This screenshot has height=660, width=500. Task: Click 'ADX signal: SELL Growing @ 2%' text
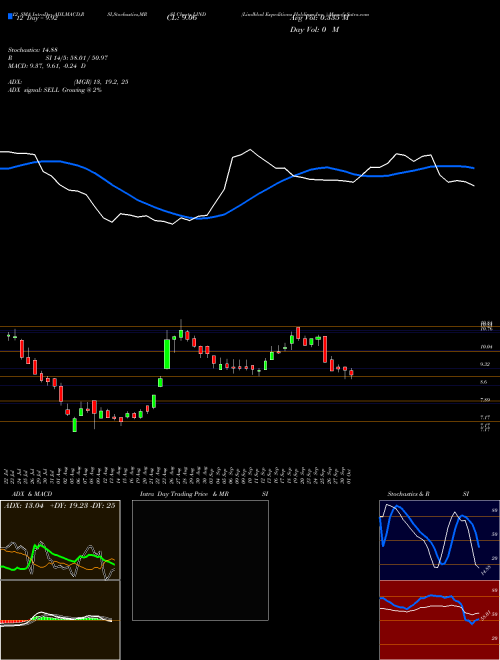coord(55,90)
